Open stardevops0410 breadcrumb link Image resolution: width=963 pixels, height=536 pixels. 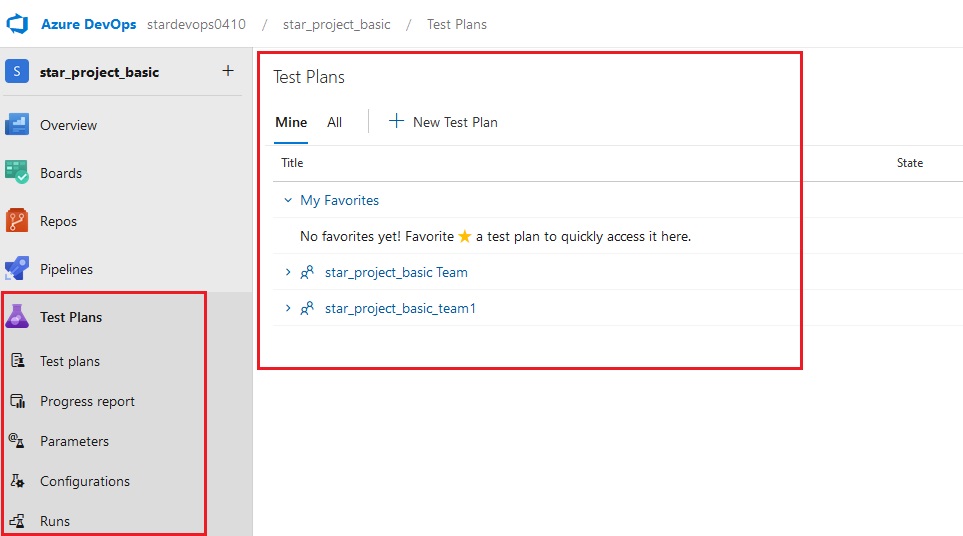(196, 25)
